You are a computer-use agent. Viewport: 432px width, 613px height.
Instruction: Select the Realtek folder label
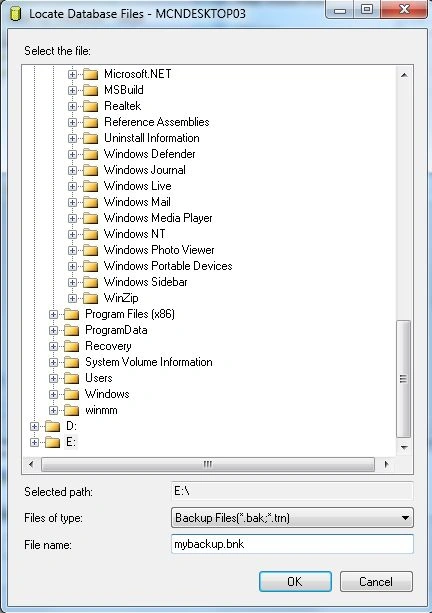click(122, 106)
